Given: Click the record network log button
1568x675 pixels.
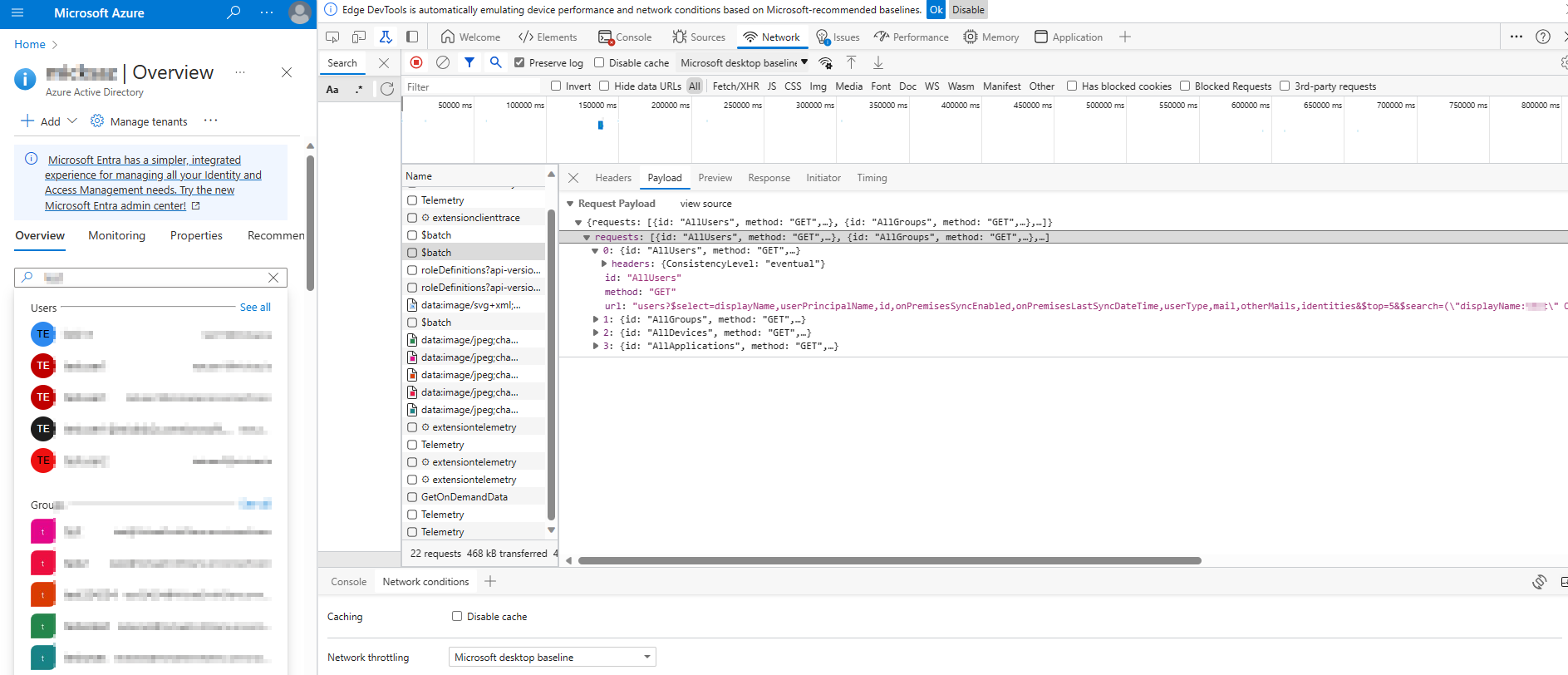Looking at the screenshot, I should (x=416, y=62).
